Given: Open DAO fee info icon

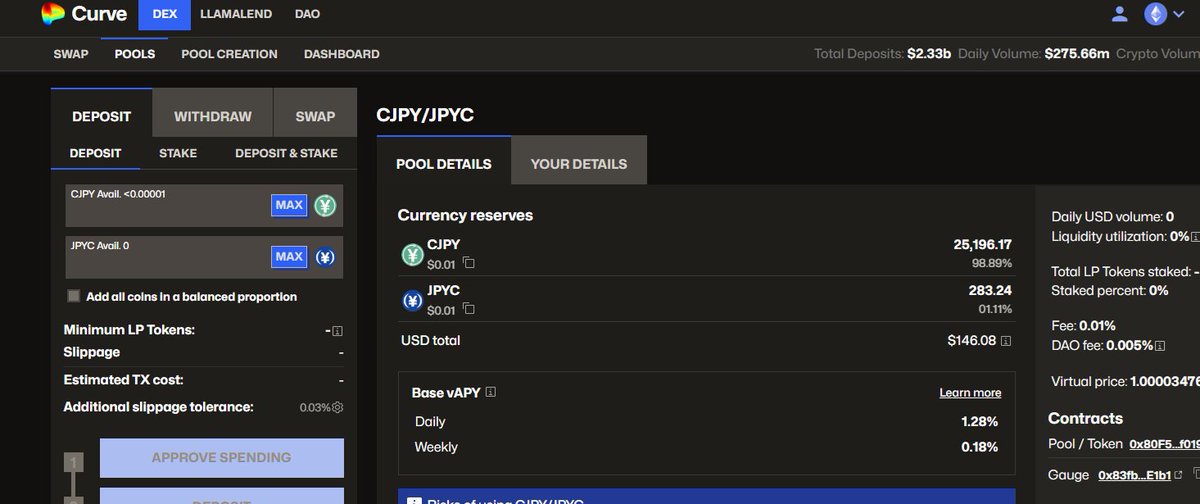Looking at the screenshot, I should [x=1159, y=346].
